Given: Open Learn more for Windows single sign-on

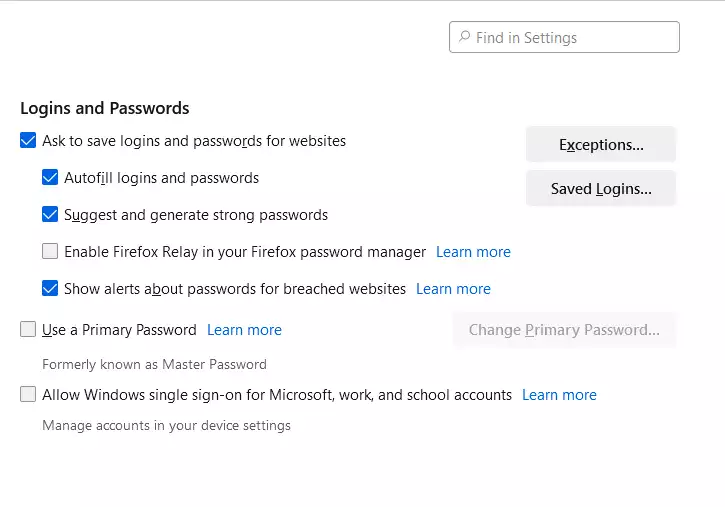Looking at the screenshot, I should 559,395.
